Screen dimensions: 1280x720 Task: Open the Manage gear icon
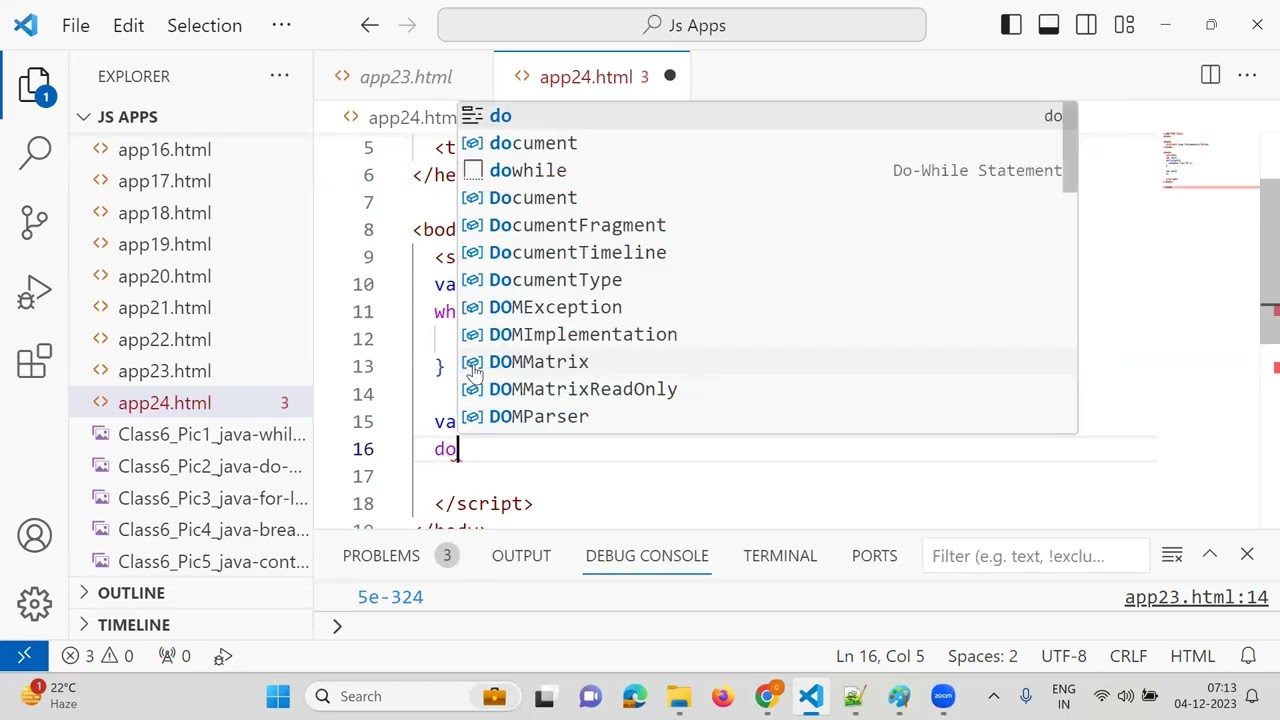coord(34,603)
